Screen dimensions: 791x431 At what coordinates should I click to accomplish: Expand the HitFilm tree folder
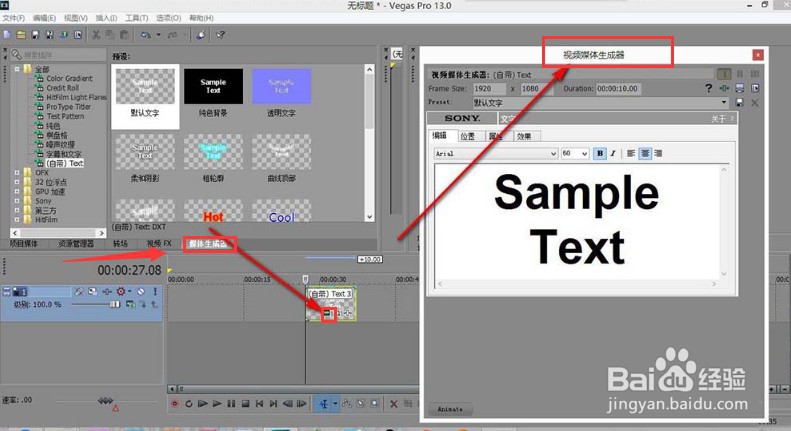point(17,220)
